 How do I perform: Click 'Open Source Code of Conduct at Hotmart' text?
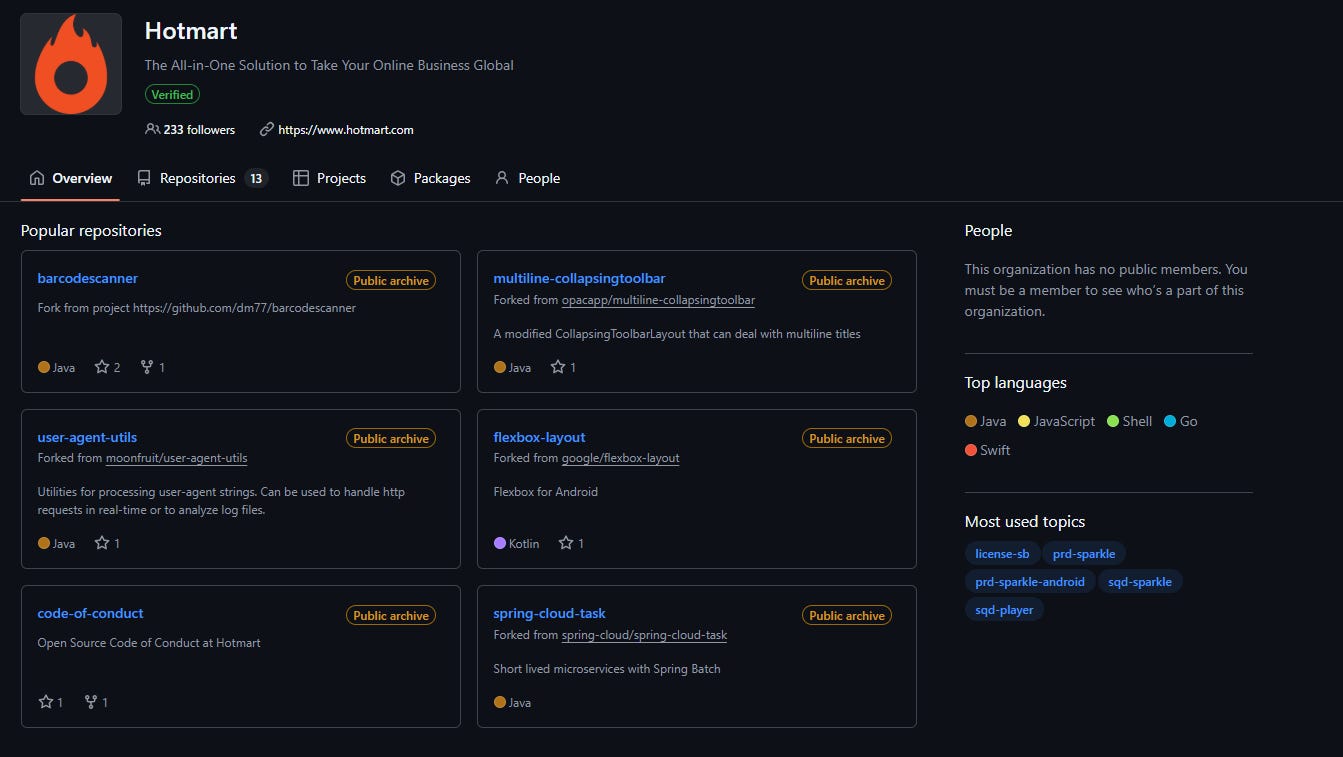(x=149, y=642)
